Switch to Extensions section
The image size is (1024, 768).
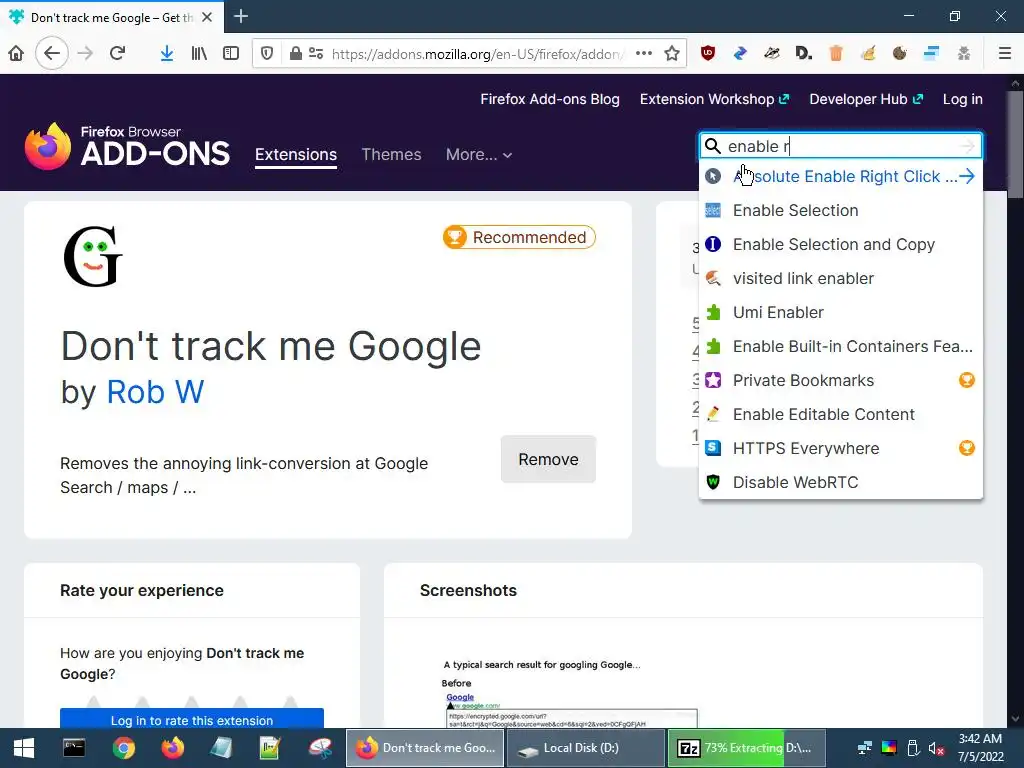(x=296, y=155)
